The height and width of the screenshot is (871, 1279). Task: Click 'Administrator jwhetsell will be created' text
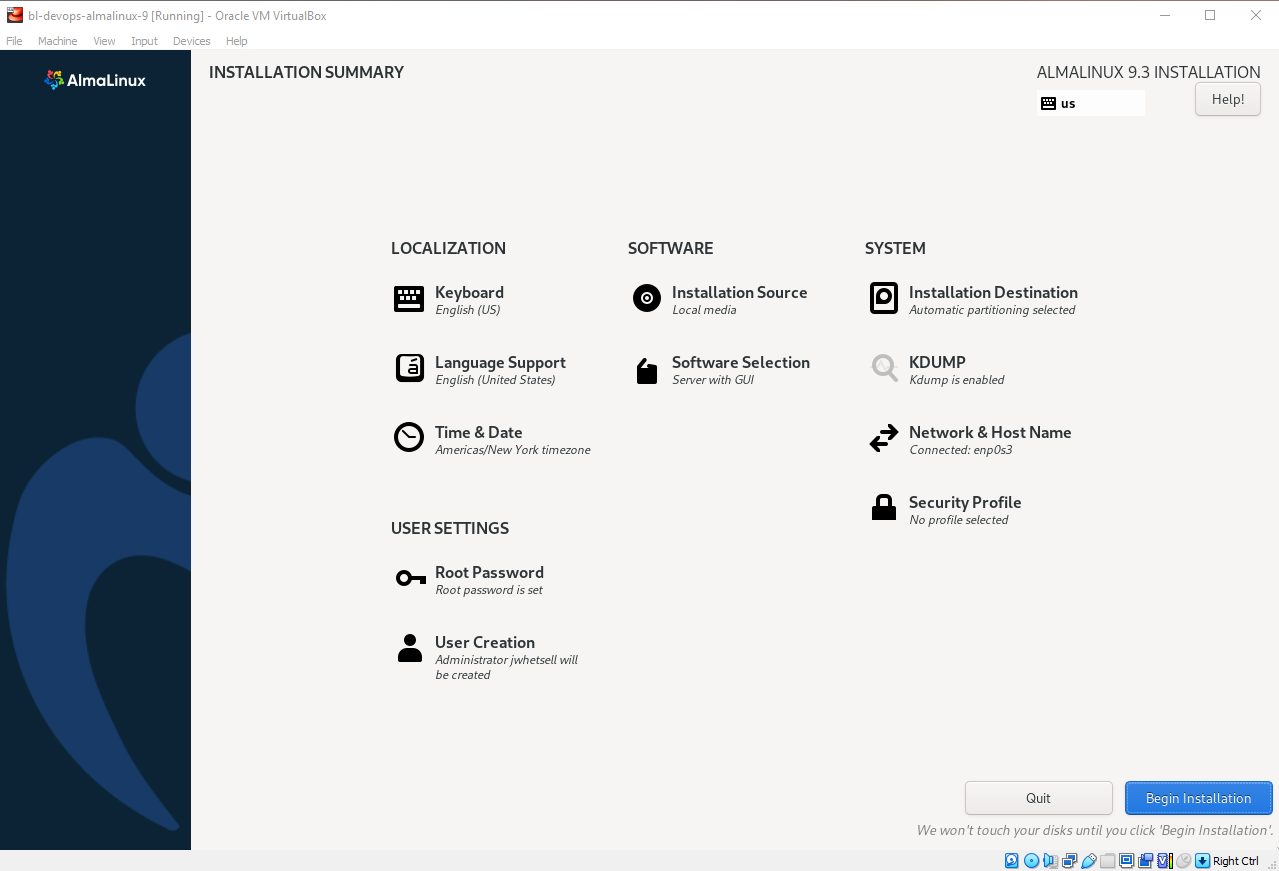coord(507,667)
